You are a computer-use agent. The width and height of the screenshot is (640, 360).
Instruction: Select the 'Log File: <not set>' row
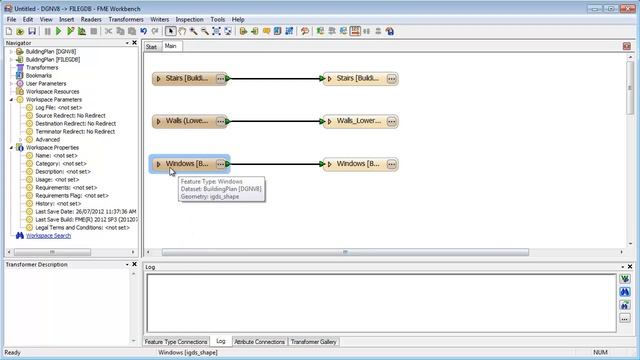(58, 108)
